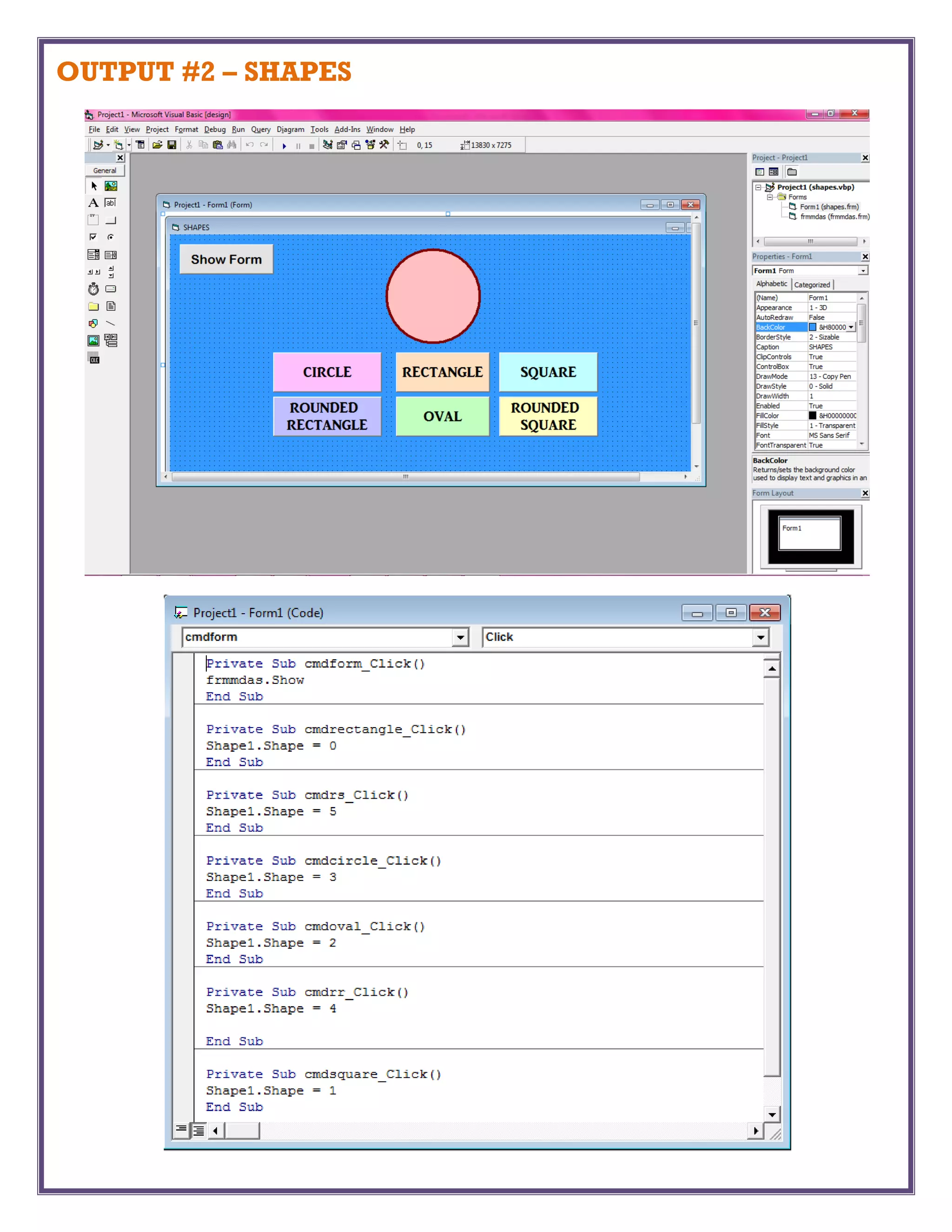Image resolution: width=952 pixels, height=1232 pixels.
Task: Click the Show Form button
Action: [226, 259]
